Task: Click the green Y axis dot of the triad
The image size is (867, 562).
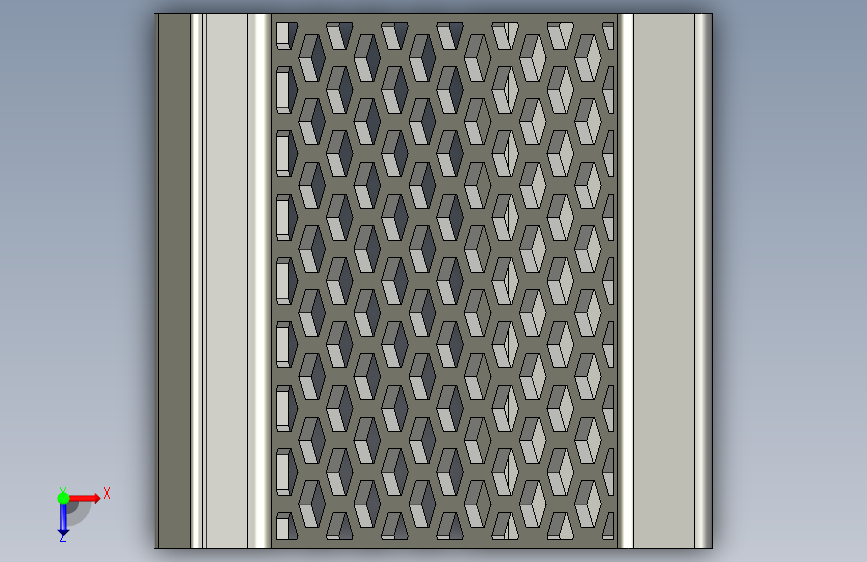Action: coord(63,498)
